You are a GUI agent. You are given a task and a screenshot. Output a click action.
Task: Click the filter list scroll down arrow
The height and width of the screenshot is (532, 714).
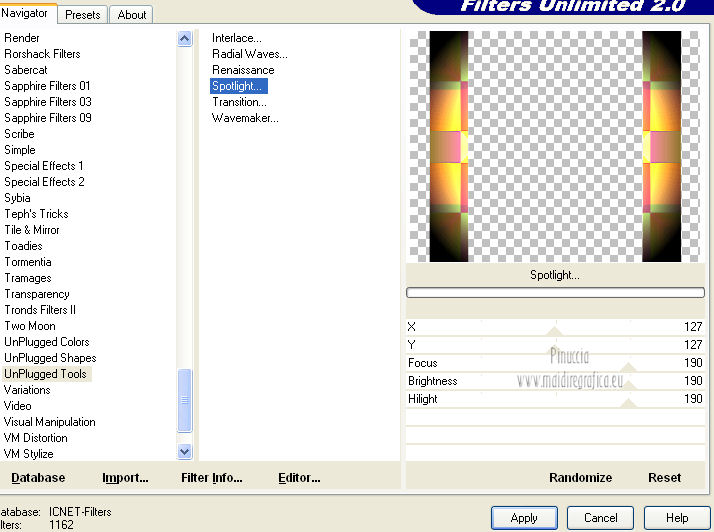(184, 451)
